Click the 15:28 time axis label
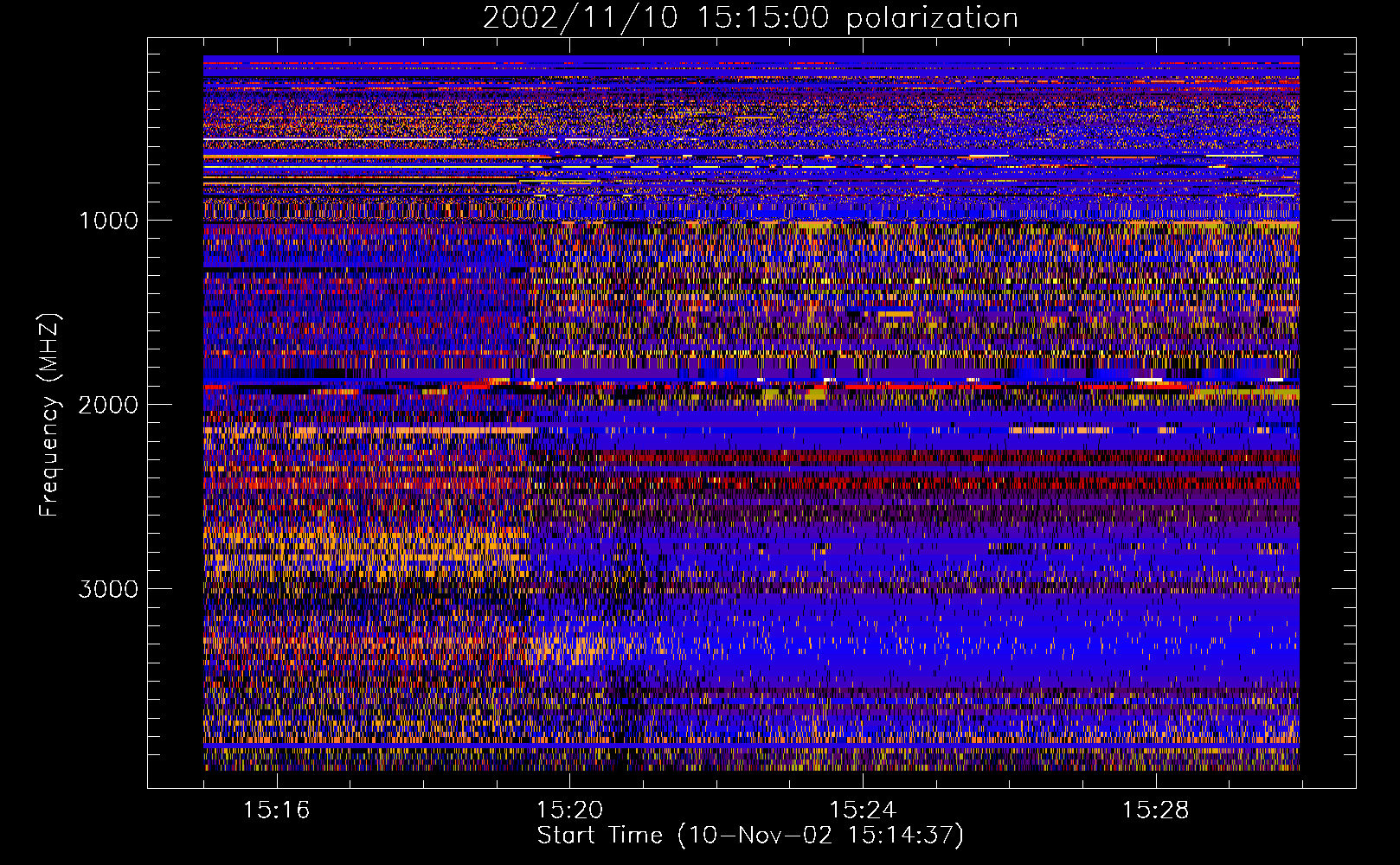This screenshot has height=865, width=1400. (1156, 811)
